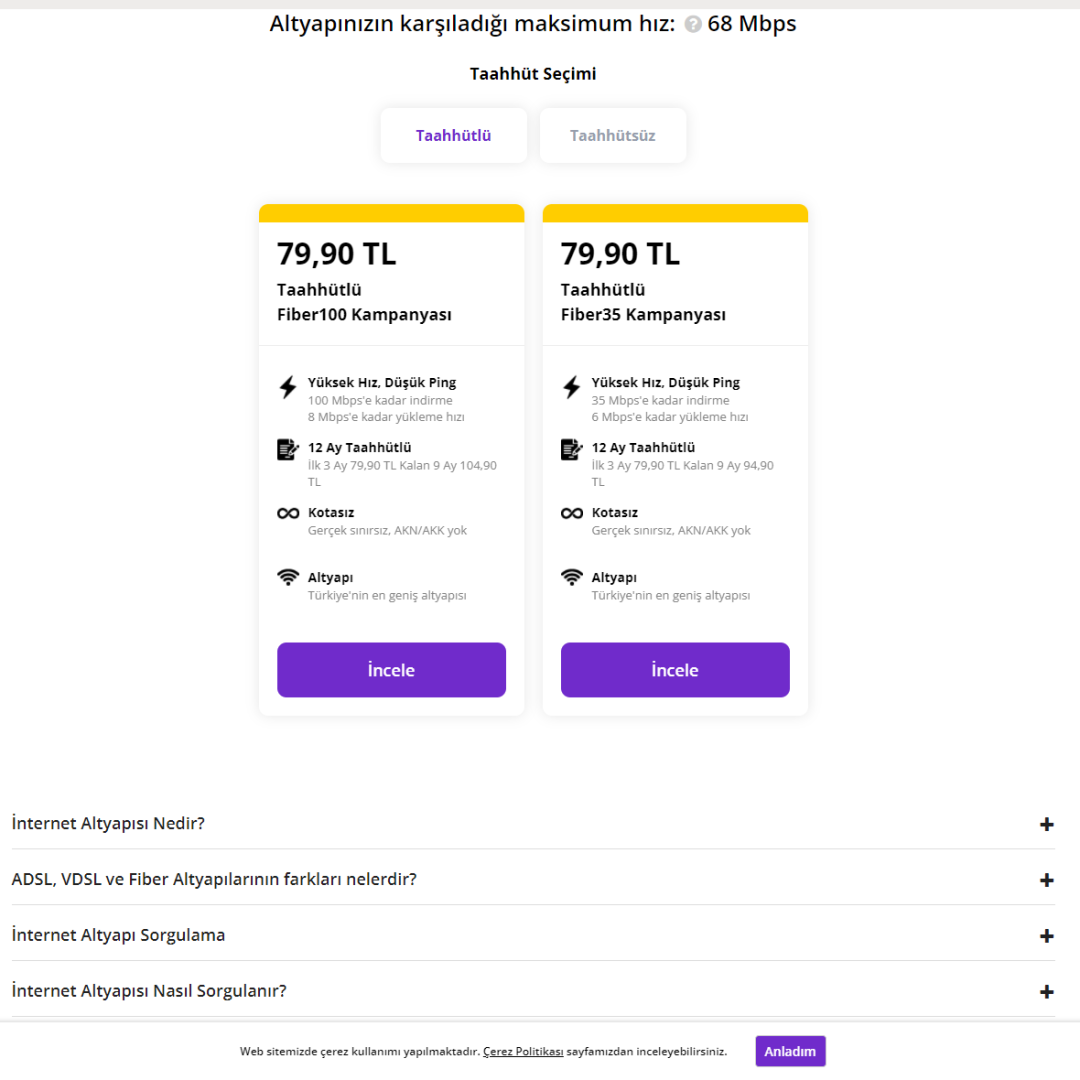The width and height of the screenshot is (1080, 1080).
Task: Expand ADSL, VDSL ve Fiber differences question
Action: 1046,881
